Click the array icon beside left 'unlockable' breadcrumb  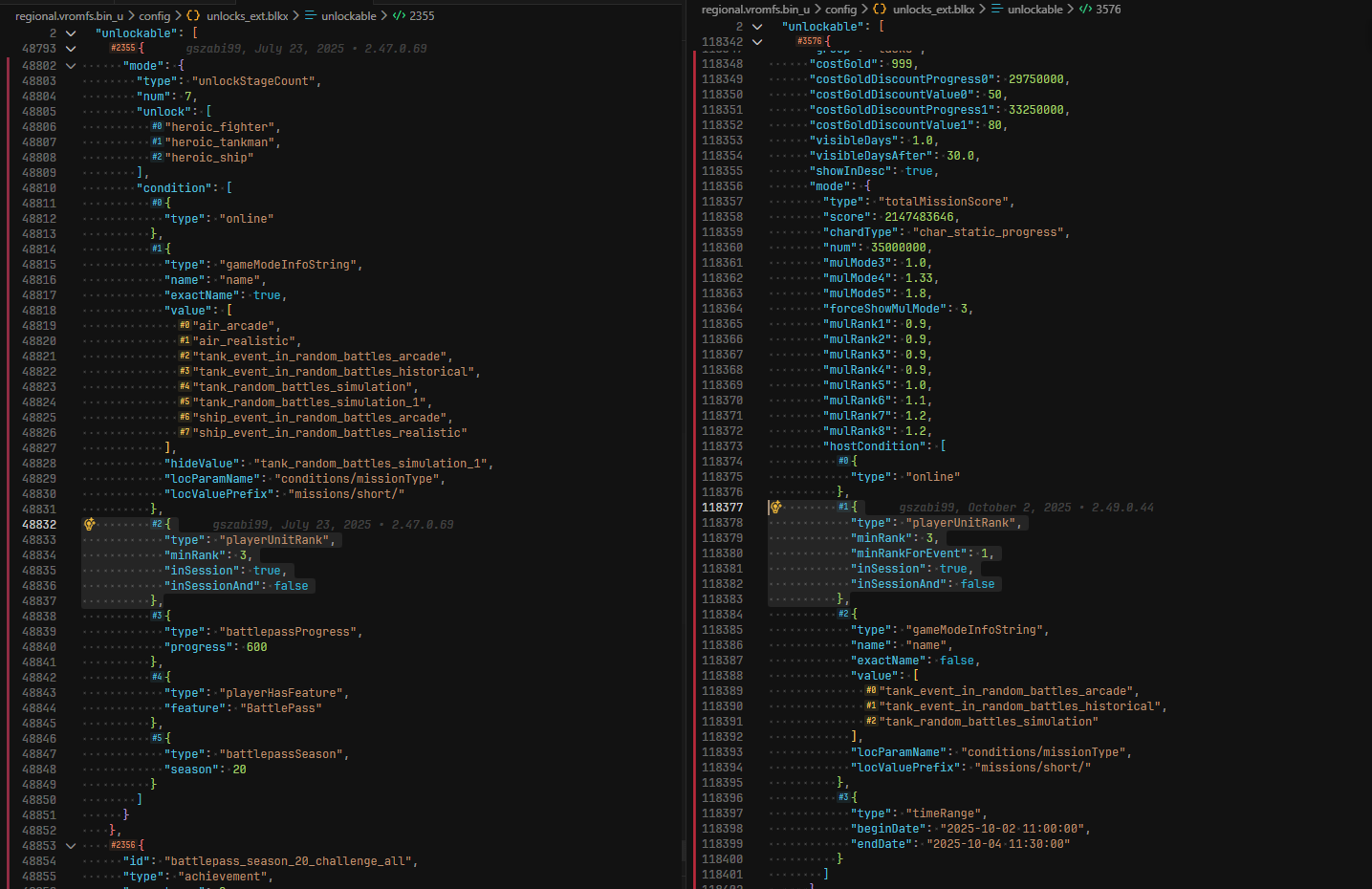point(310,16)
